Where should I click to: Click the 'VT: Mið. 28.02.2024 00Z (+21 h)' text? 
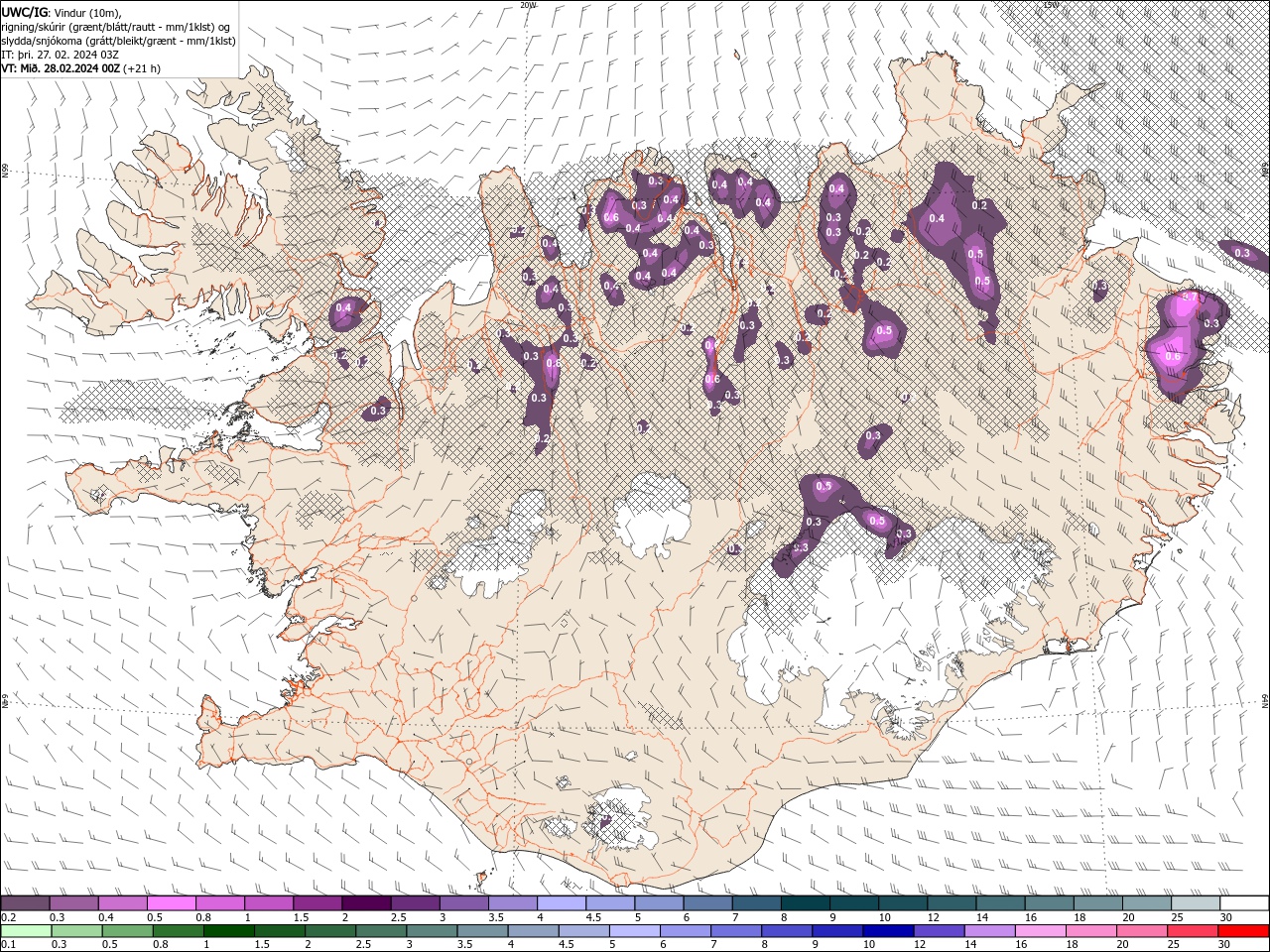81,68
